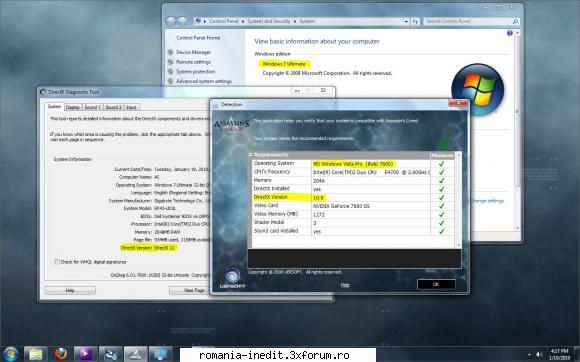The width and height of the screenshot is (580, 362).
Task: Select the Shader Model requirement row
Action: click(x=353, y=223)
